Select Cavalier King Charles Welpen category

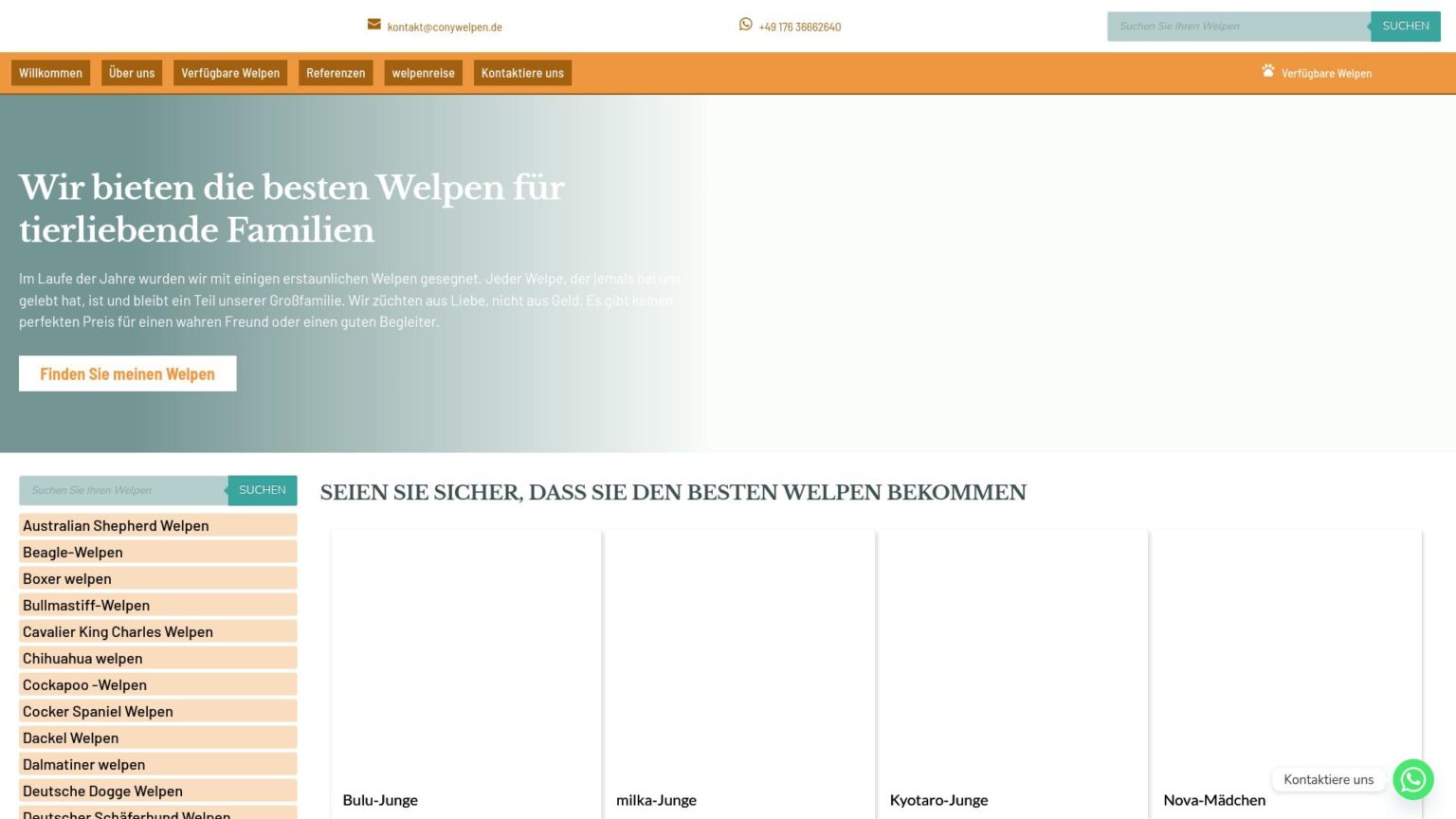tap(118, 632)
